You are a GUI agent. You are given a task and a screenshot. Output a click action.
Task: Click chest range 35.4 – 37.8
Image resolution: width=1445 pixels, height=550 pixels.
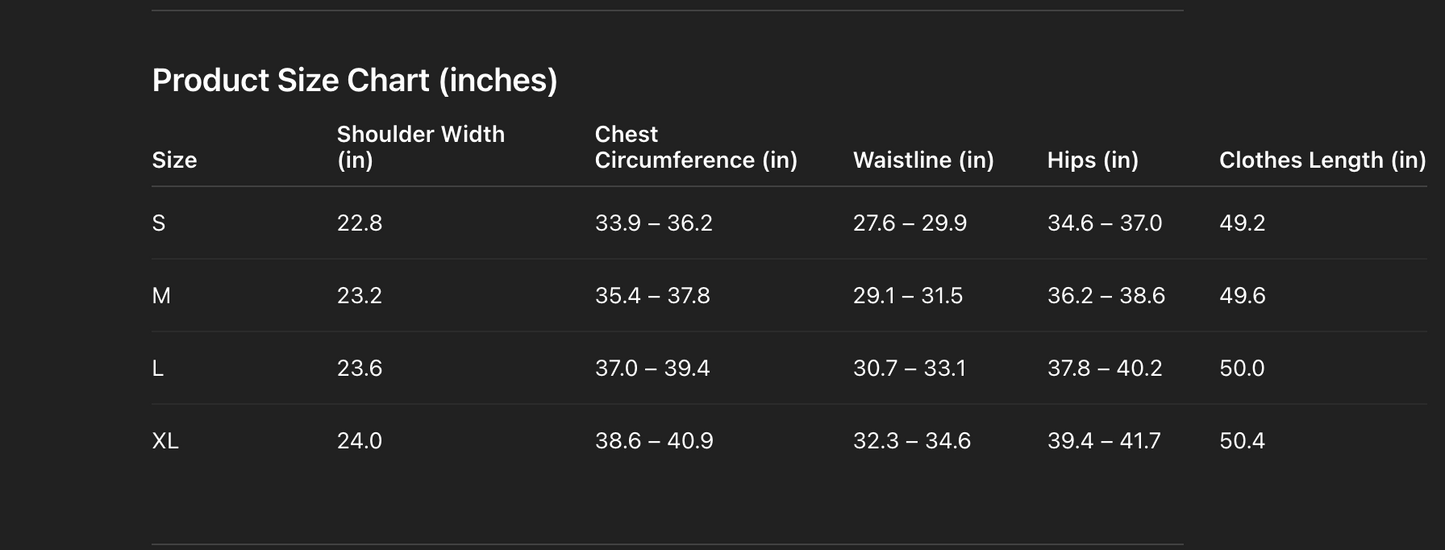(652, 296)
